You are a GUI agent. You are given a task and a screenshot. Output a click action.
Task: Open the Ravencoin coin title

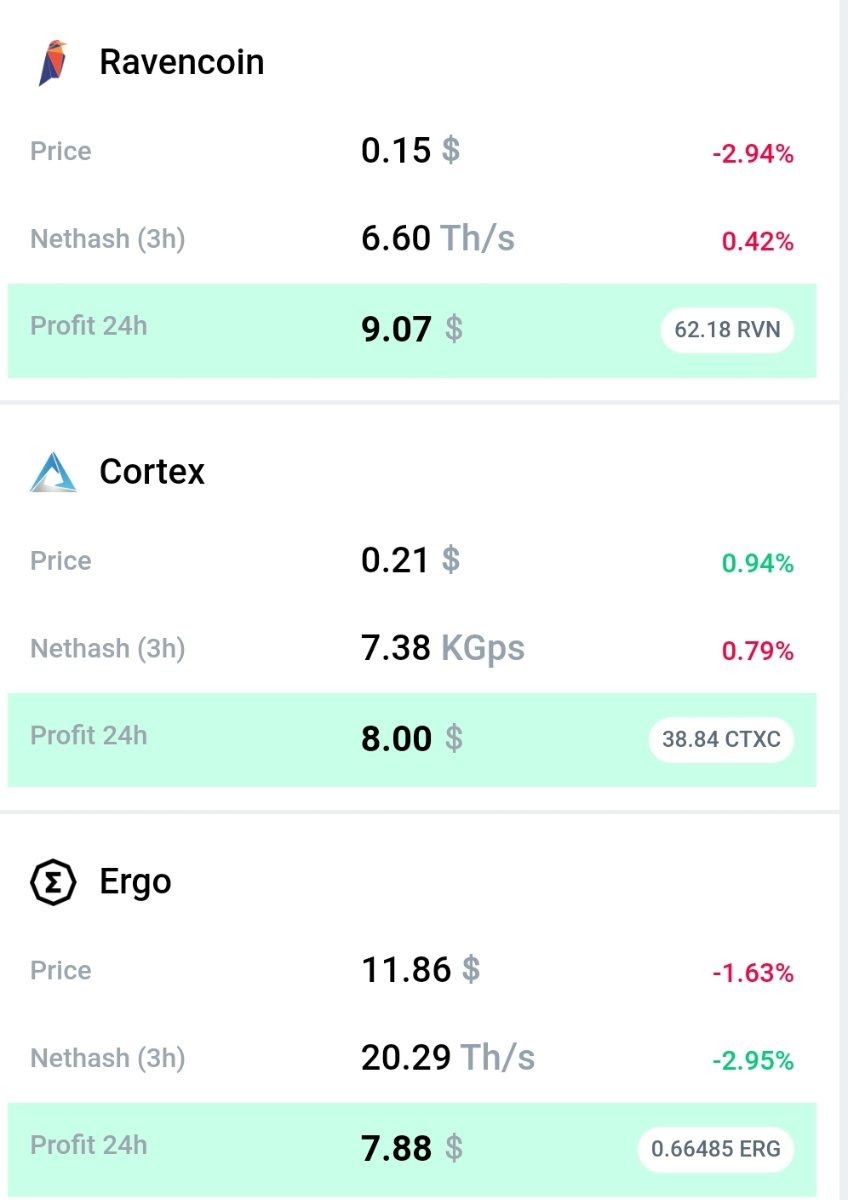click(x=182, y=62)
